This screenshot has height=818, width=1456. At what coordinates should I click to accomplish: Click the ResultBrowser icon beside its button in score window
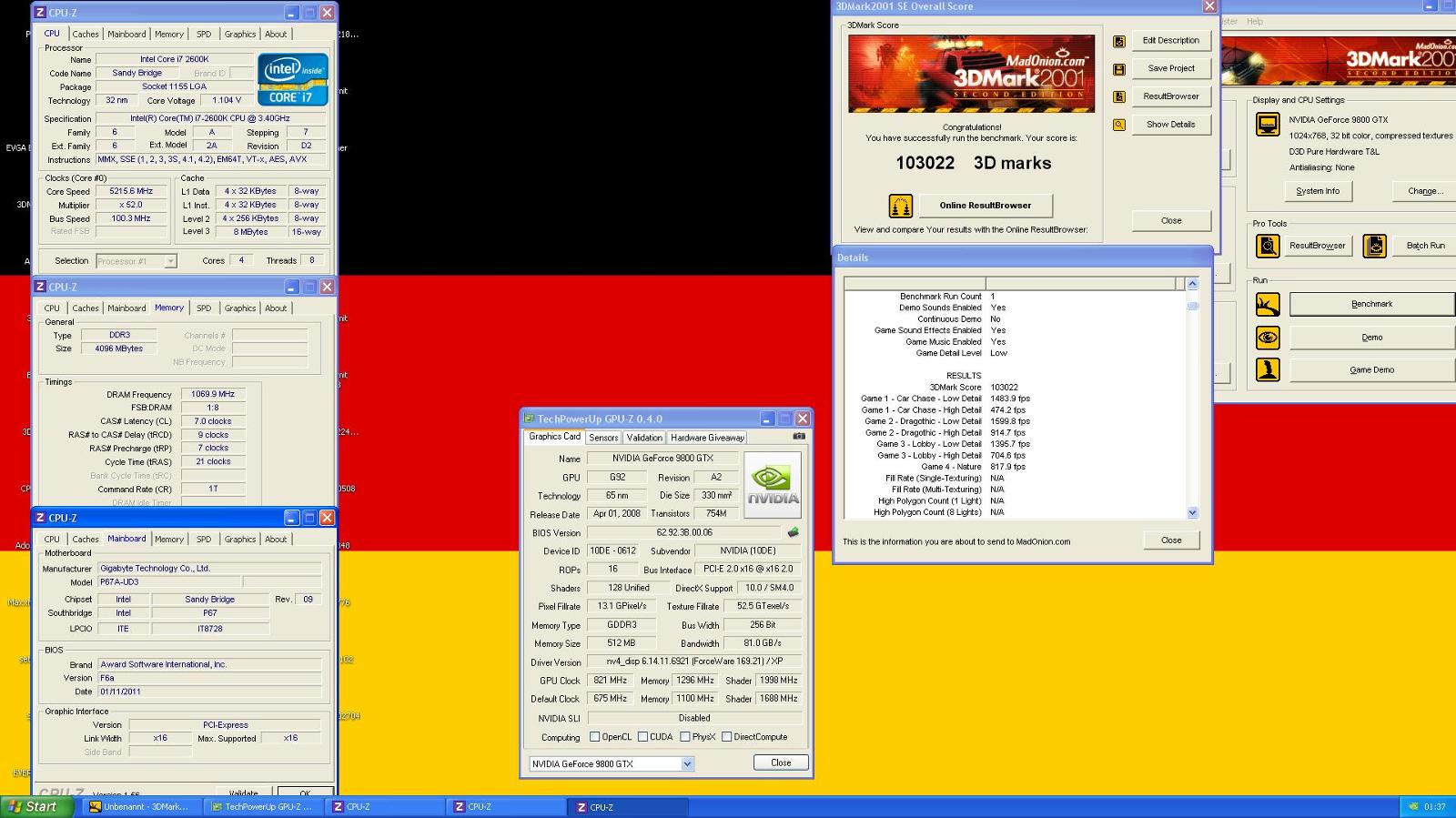(1119, 96)
